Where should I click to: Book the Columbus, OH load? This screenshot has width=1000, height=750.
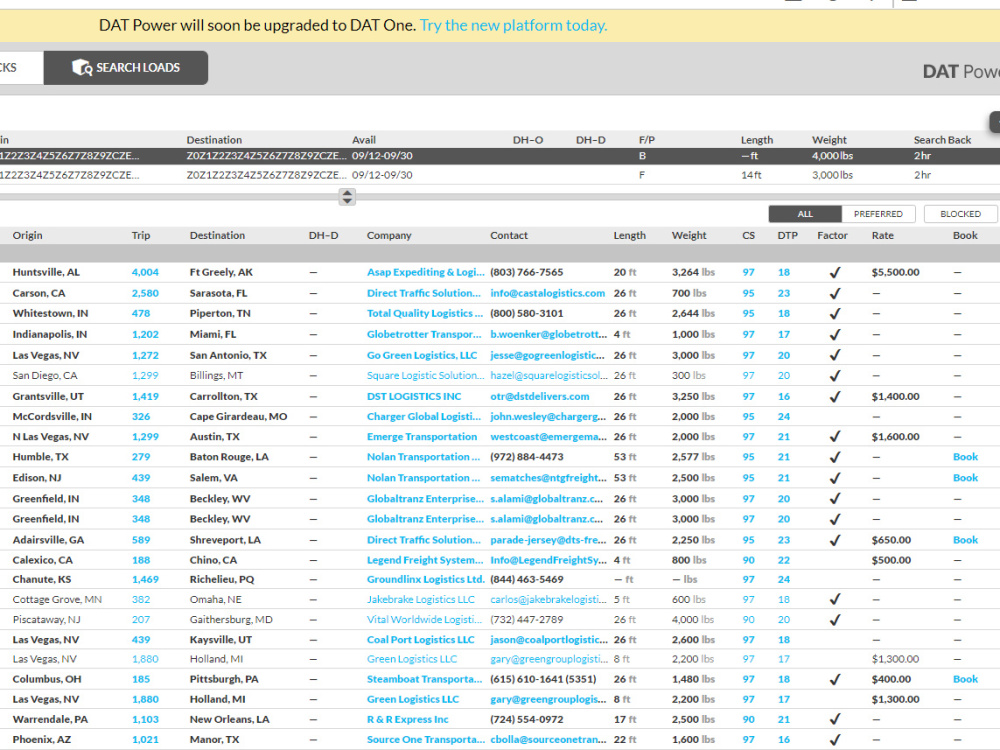(965, 679)
